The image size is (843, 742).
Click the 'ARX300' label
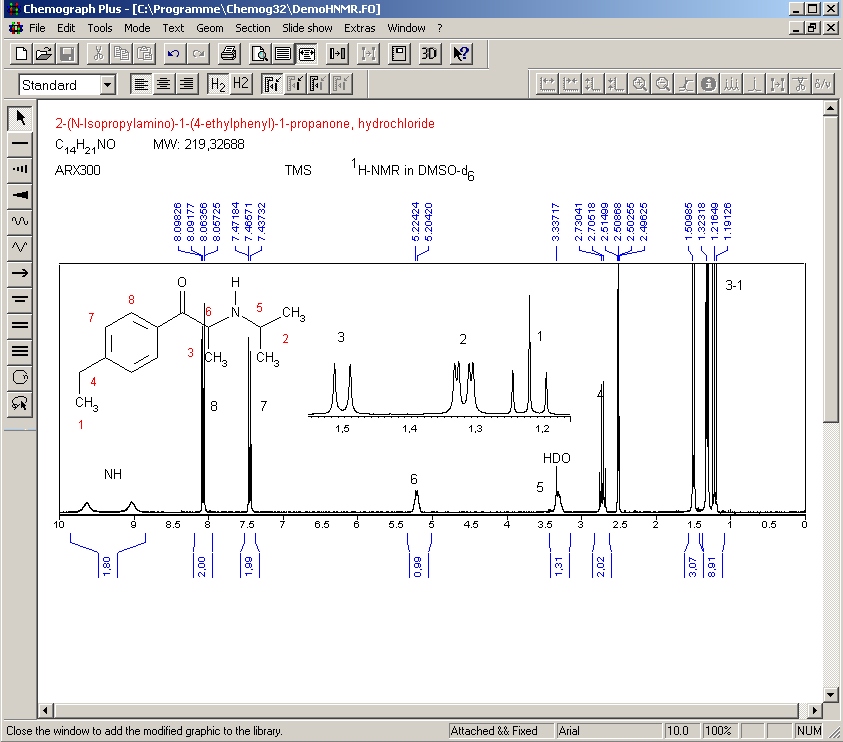tap(77, 170)
